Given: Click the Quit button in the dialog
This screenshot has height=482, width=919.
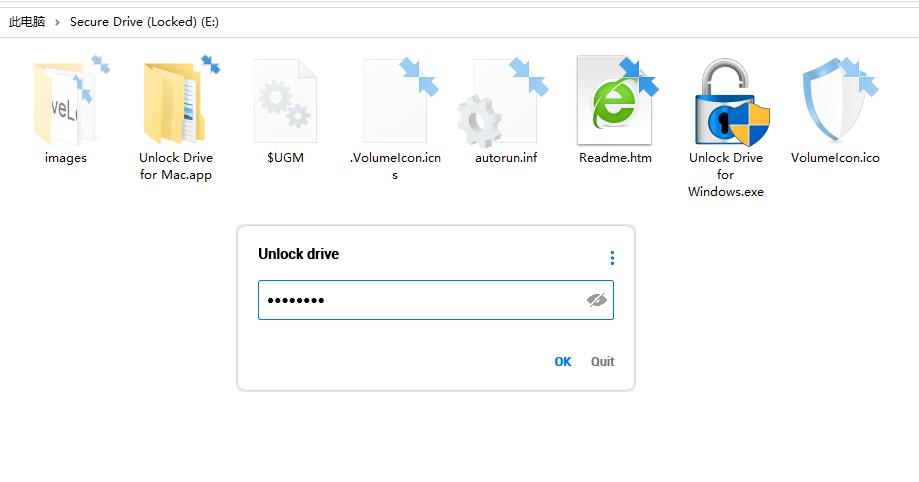Looking at the screenshot, I should click(x=603, y=361).
